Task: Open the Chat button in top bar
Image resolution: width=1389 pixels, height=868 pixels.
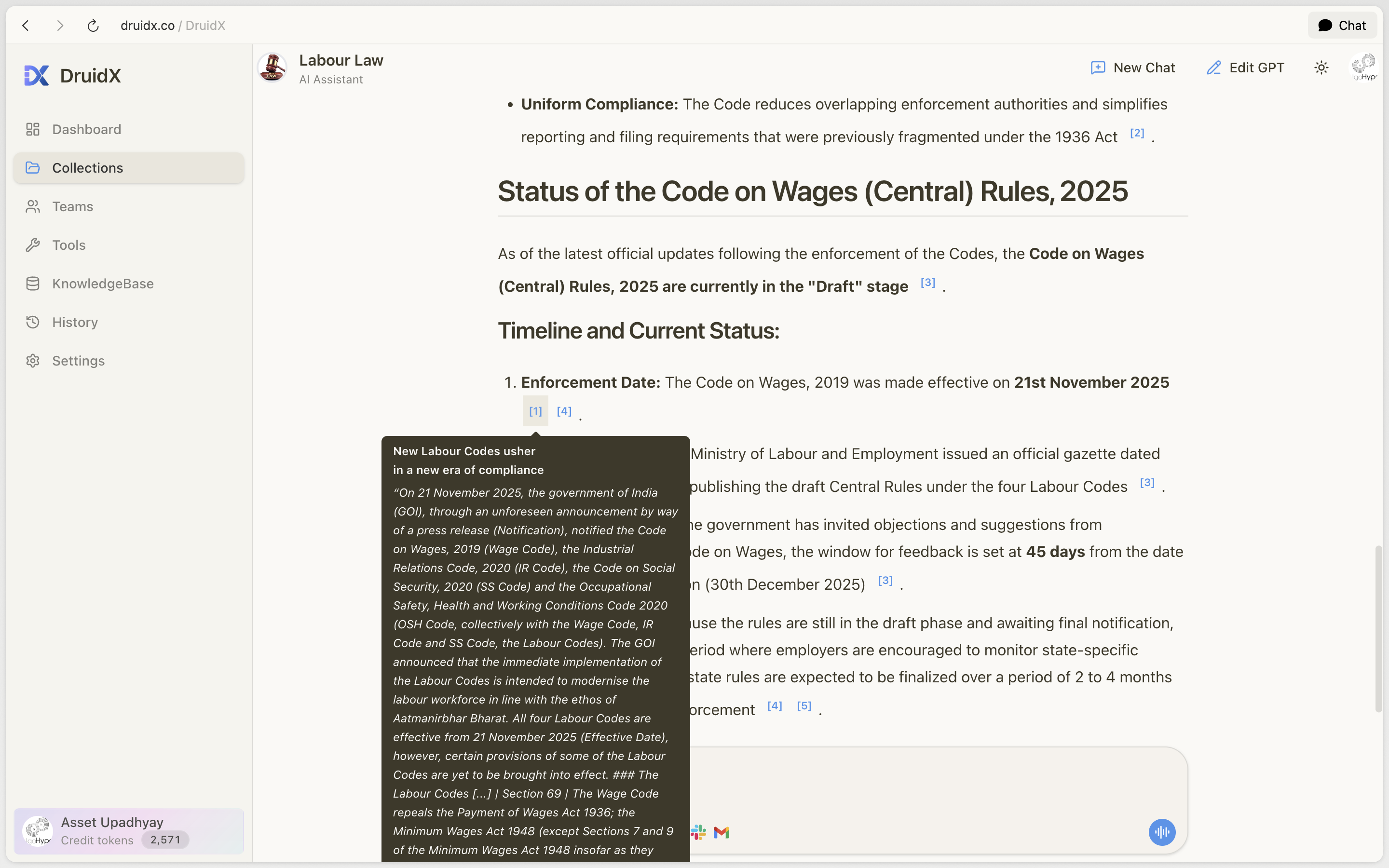Action: coord(1342,25)
